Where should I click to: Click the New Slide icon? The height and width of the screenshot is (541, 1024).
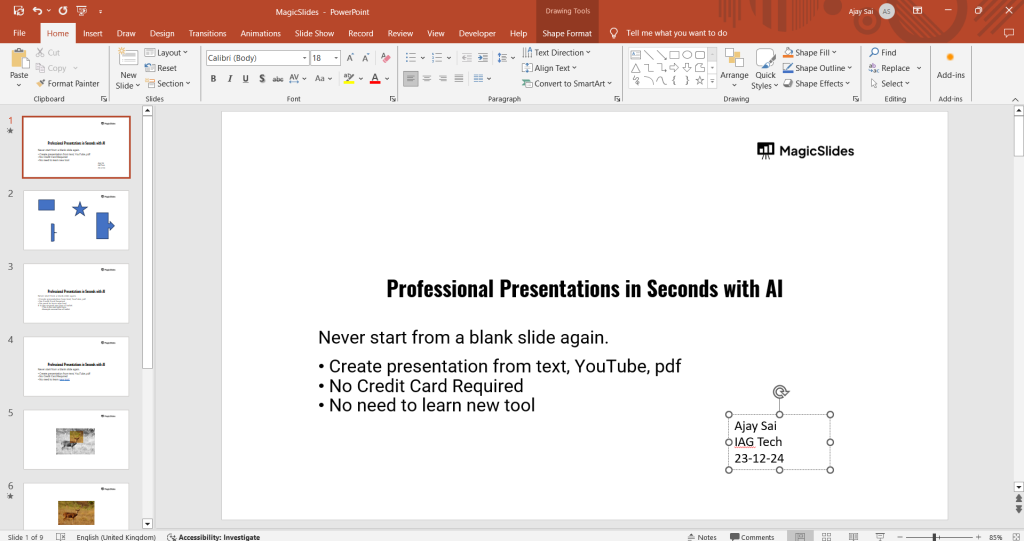[x=128, y=57]
